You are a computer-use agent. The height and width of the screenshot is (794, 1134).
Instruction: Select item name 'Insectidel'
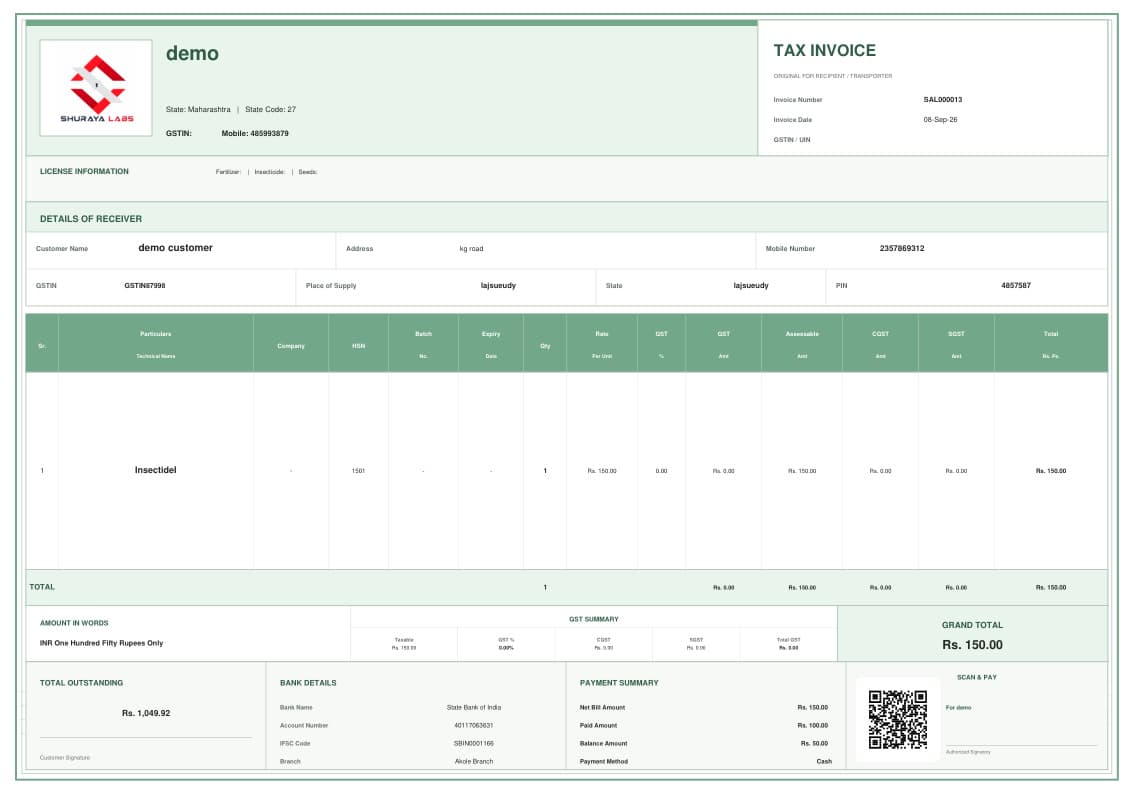[155, 470]
